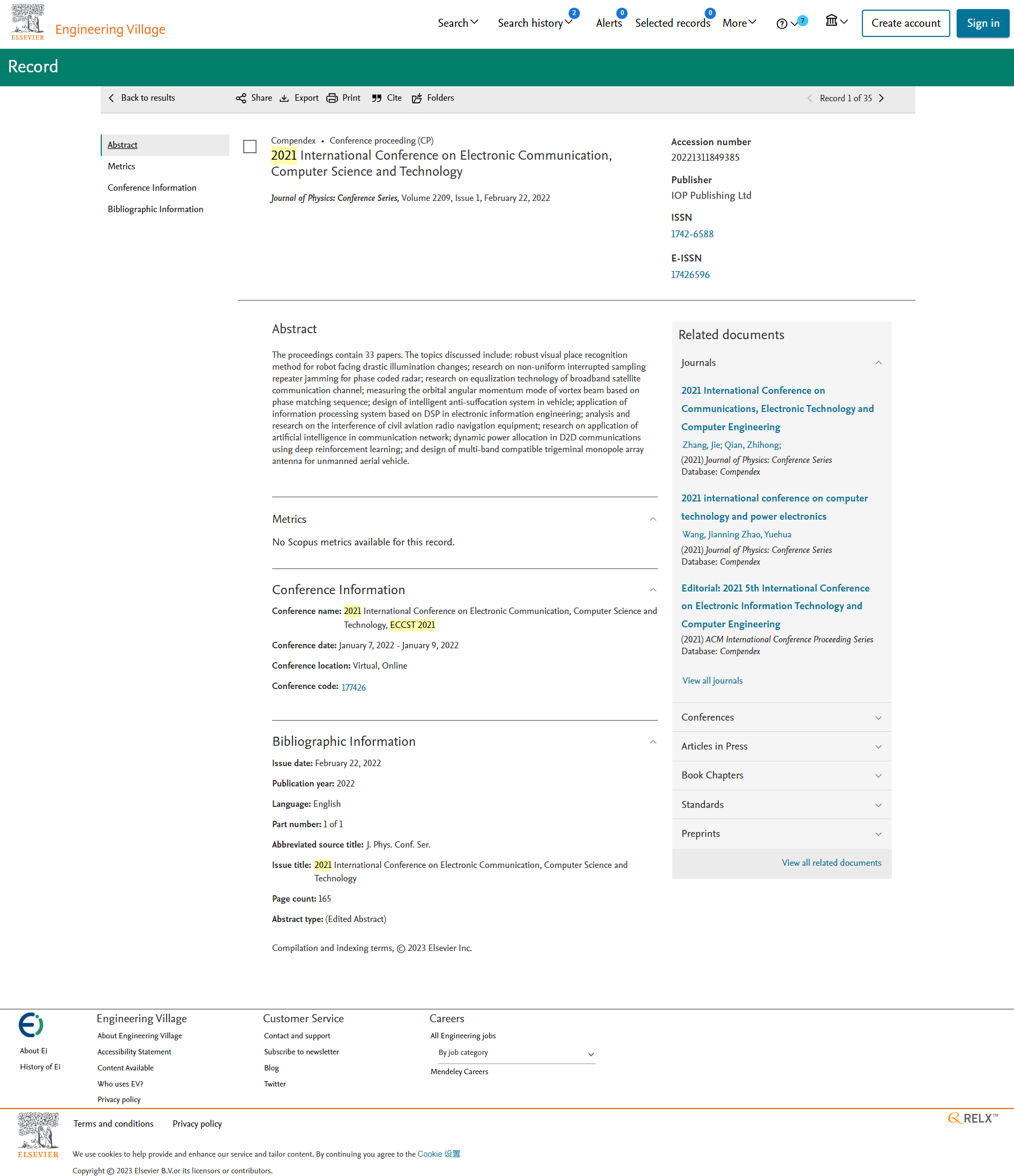Open Accessibility Statement footer link
Image resolution: width=1014 pixels, height=1176 pixels.
tap(134, 1052)
